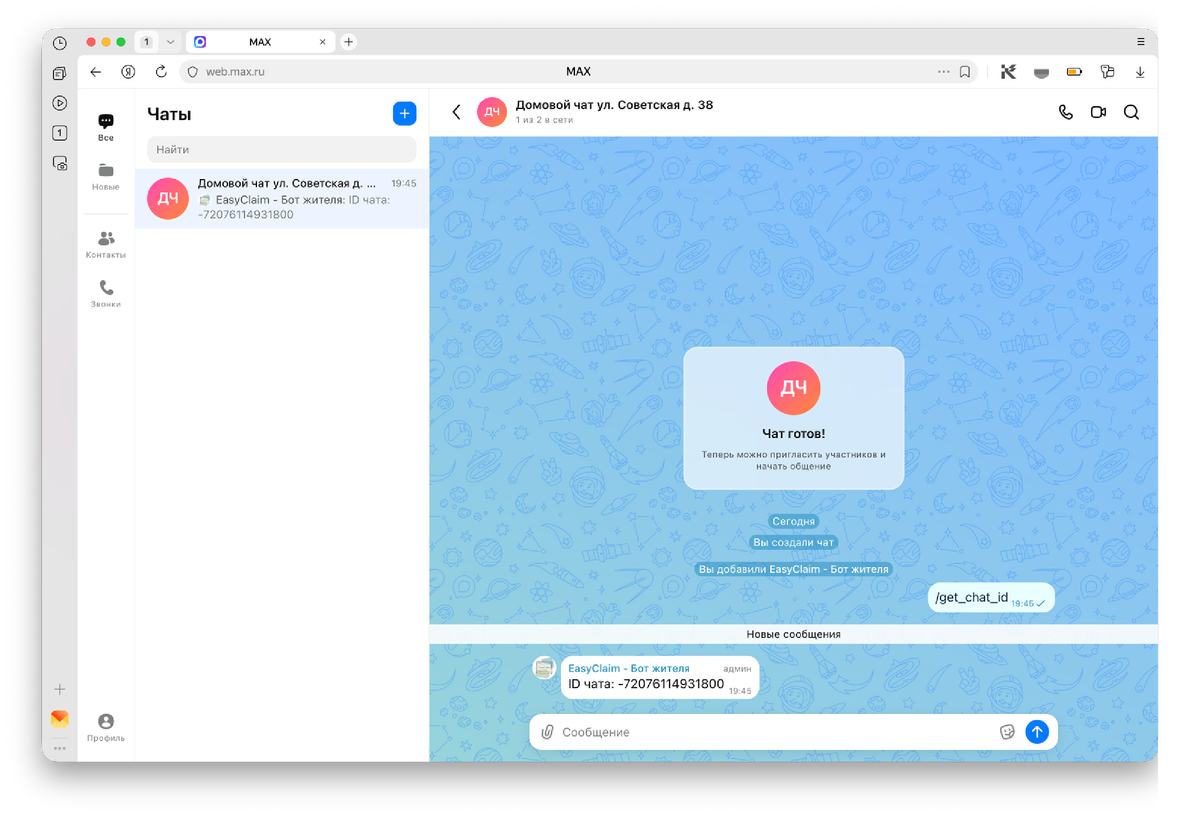Bookmark the page via the flag icon

tap(963, 71)
